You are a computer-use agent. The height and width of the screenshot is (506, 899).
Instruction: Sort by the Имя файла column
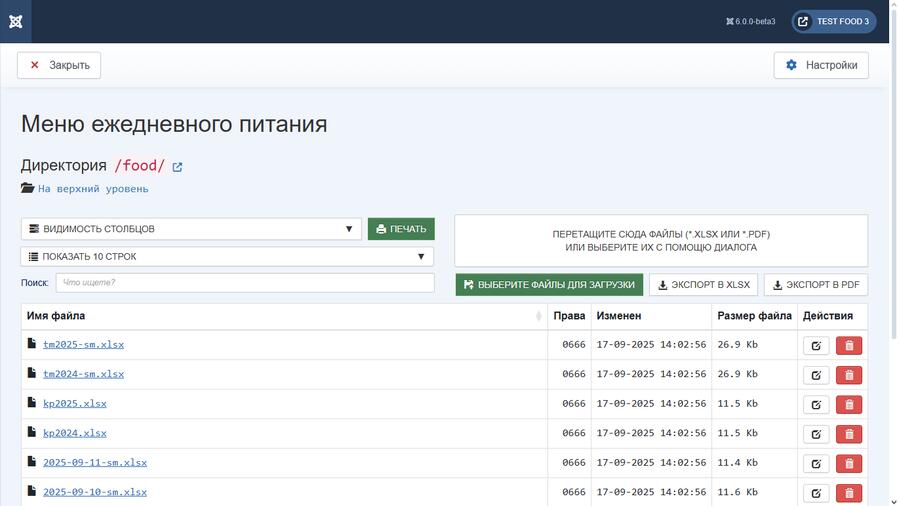coord(284,316)
